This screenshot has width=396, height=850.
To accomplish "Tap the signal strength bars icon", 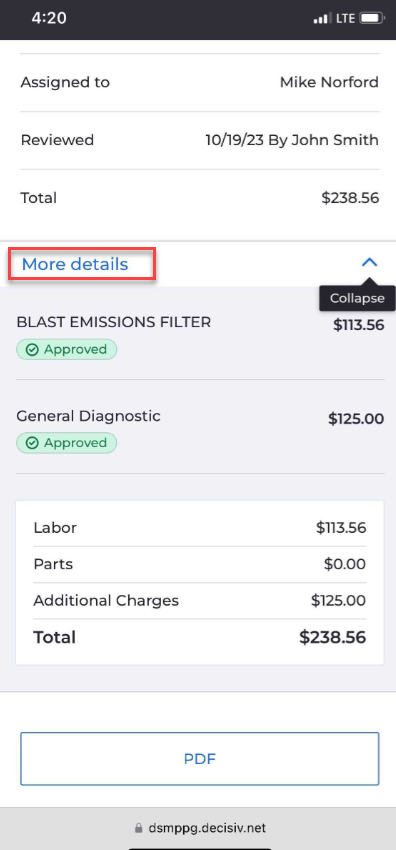I will coord(321,18).
